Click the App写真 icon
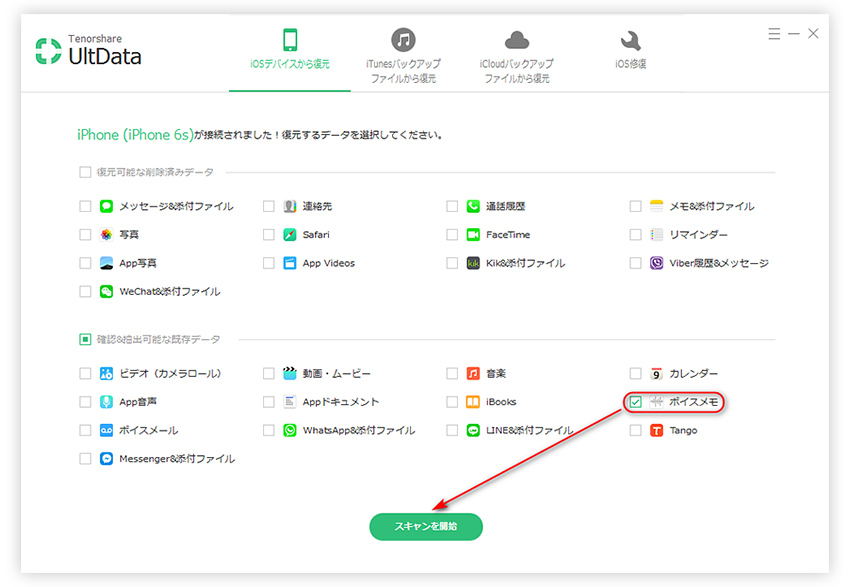The width and height of the screenshot is (850, 587). tap(106, 263)
